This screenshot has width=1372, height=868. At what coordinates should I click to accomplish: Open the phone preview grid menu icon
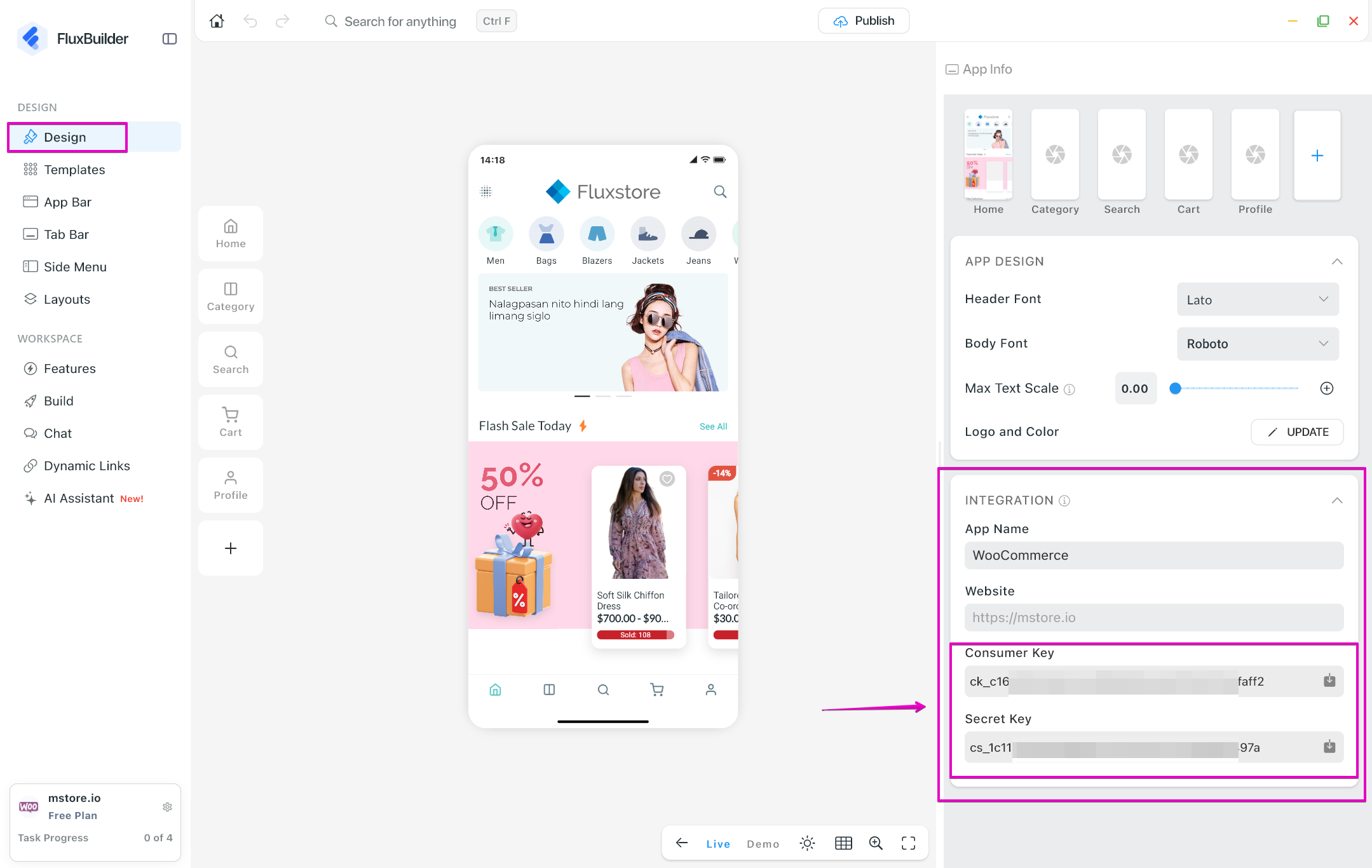pos(486,191)
